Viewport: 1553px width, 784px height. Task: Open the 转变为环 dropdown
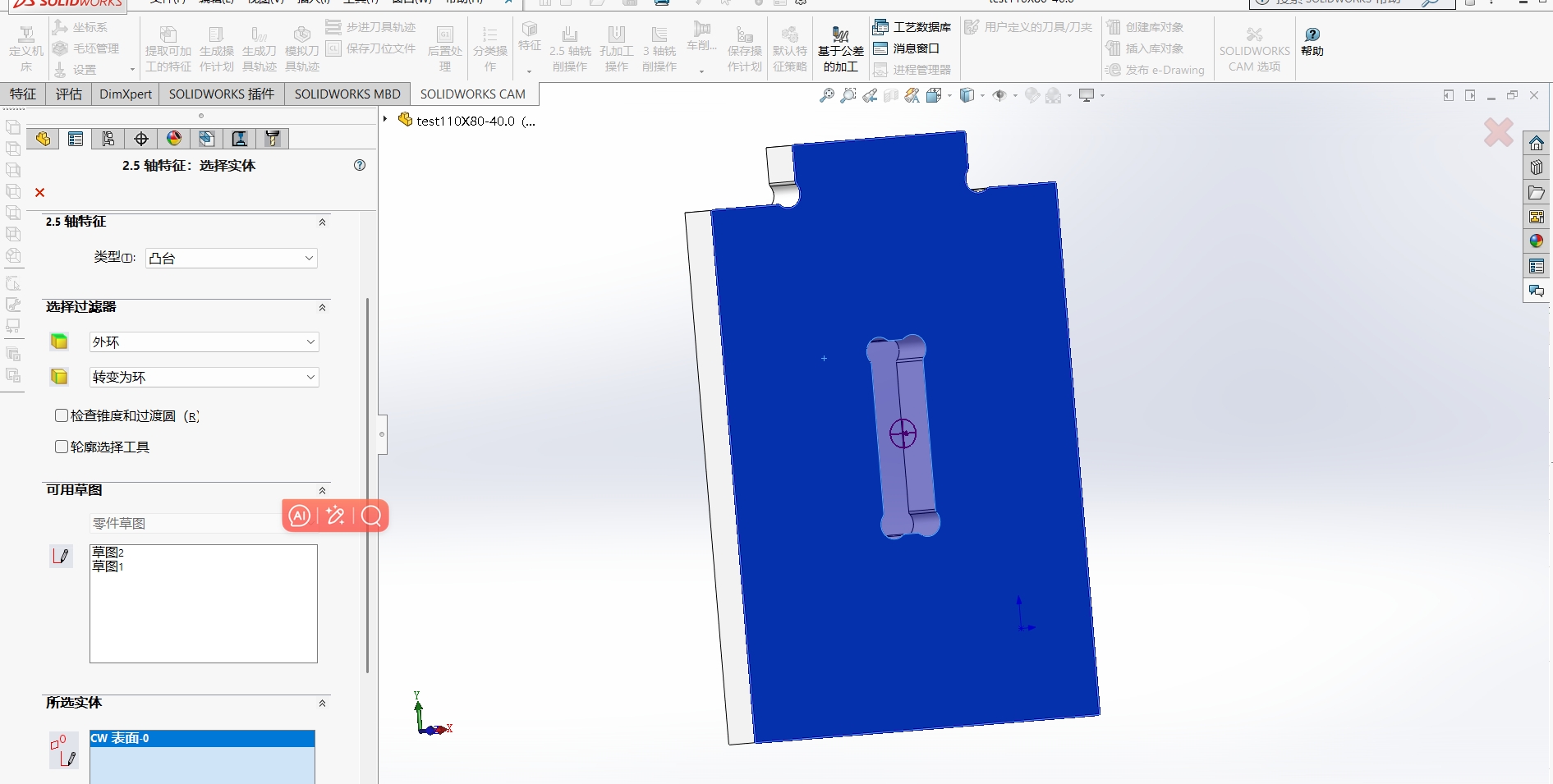pos(204,377)
